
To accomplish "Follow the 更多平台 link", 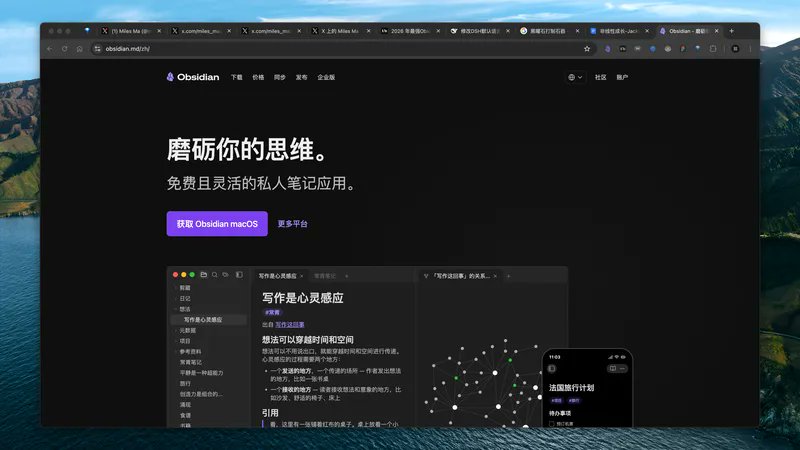I will coord(292,223).
